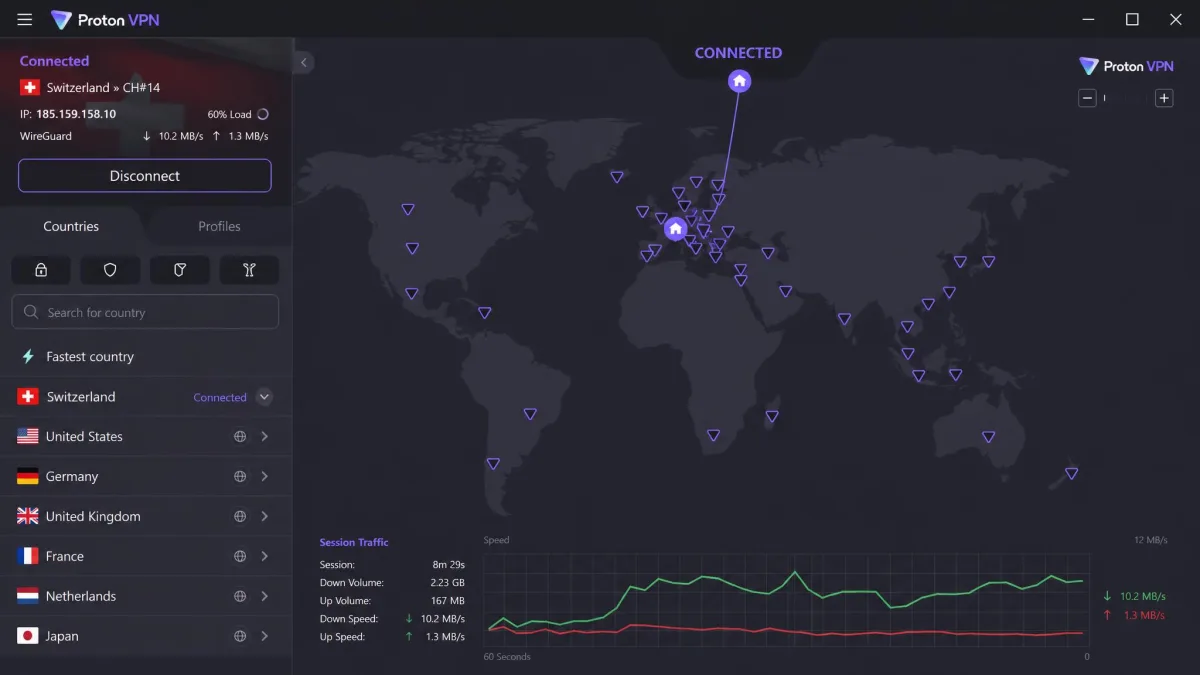Click the Disconnect button

[x=145, y=176]
